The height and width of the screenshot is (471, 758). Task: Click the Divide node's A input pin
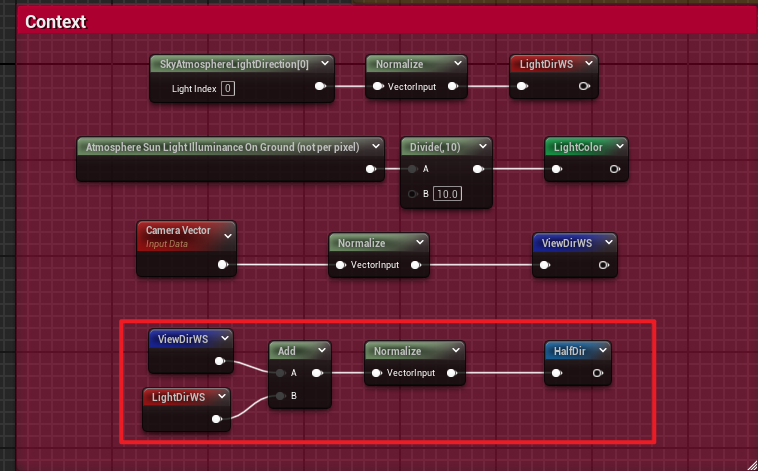pyautogui.click(x=413, y=169)
